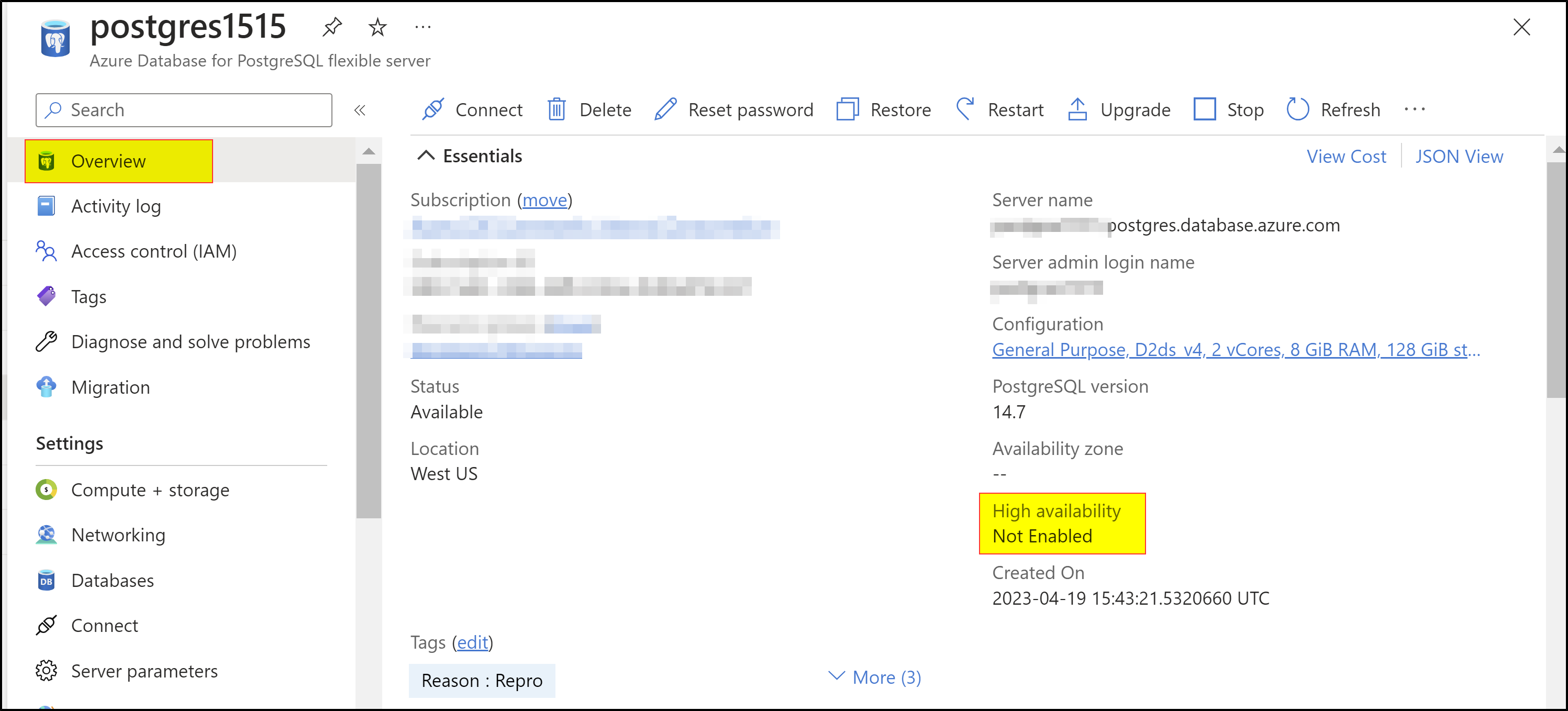Click the Connect plug icon in toolbar

433,109
